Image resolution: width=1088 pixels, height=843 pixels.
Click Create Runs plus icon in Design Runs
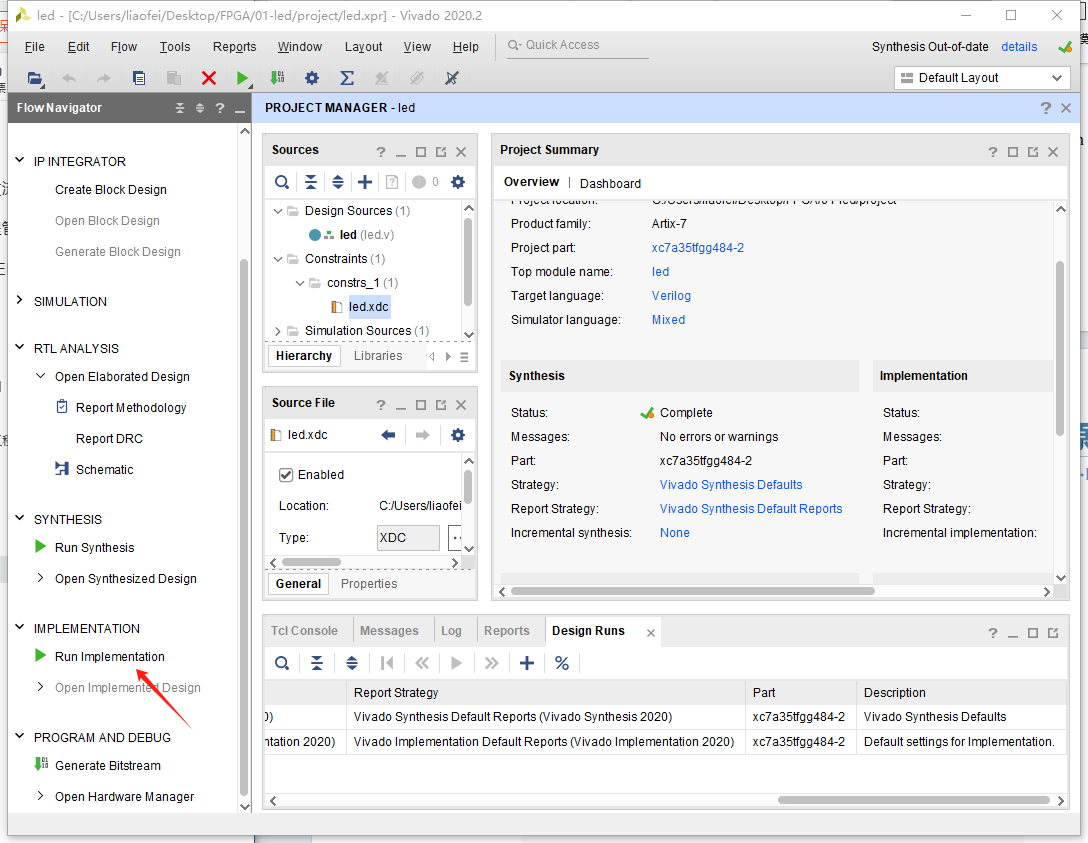click(527, 663)
